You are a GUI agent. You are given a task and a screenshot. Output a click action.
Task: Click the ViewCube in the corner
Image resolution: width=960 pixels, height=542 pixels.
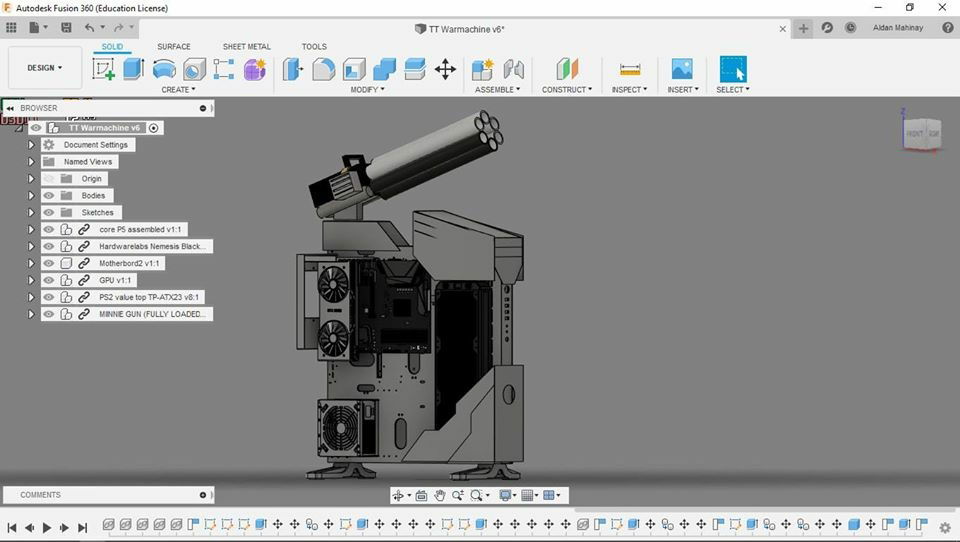click(921, 133)
